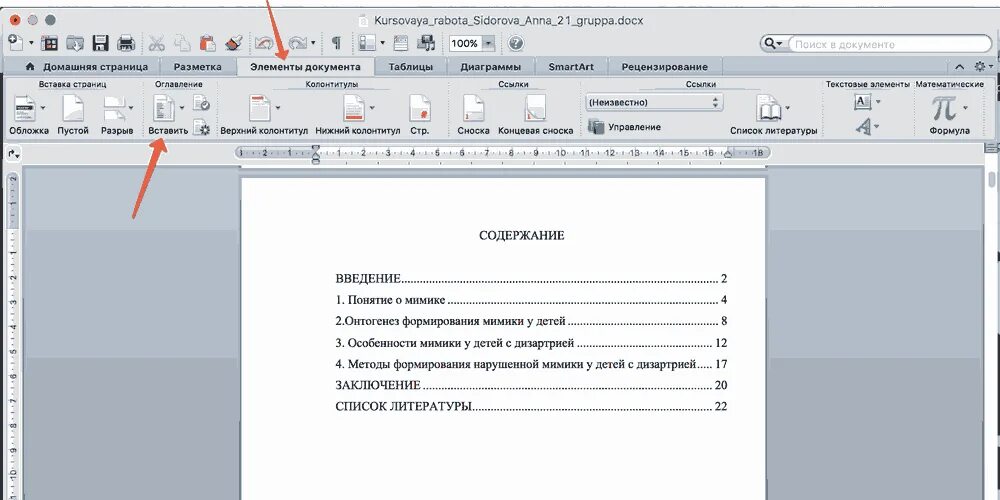Click the vertical scrollbar thumb
This screenshot has width=1000, height=500.
992,179
